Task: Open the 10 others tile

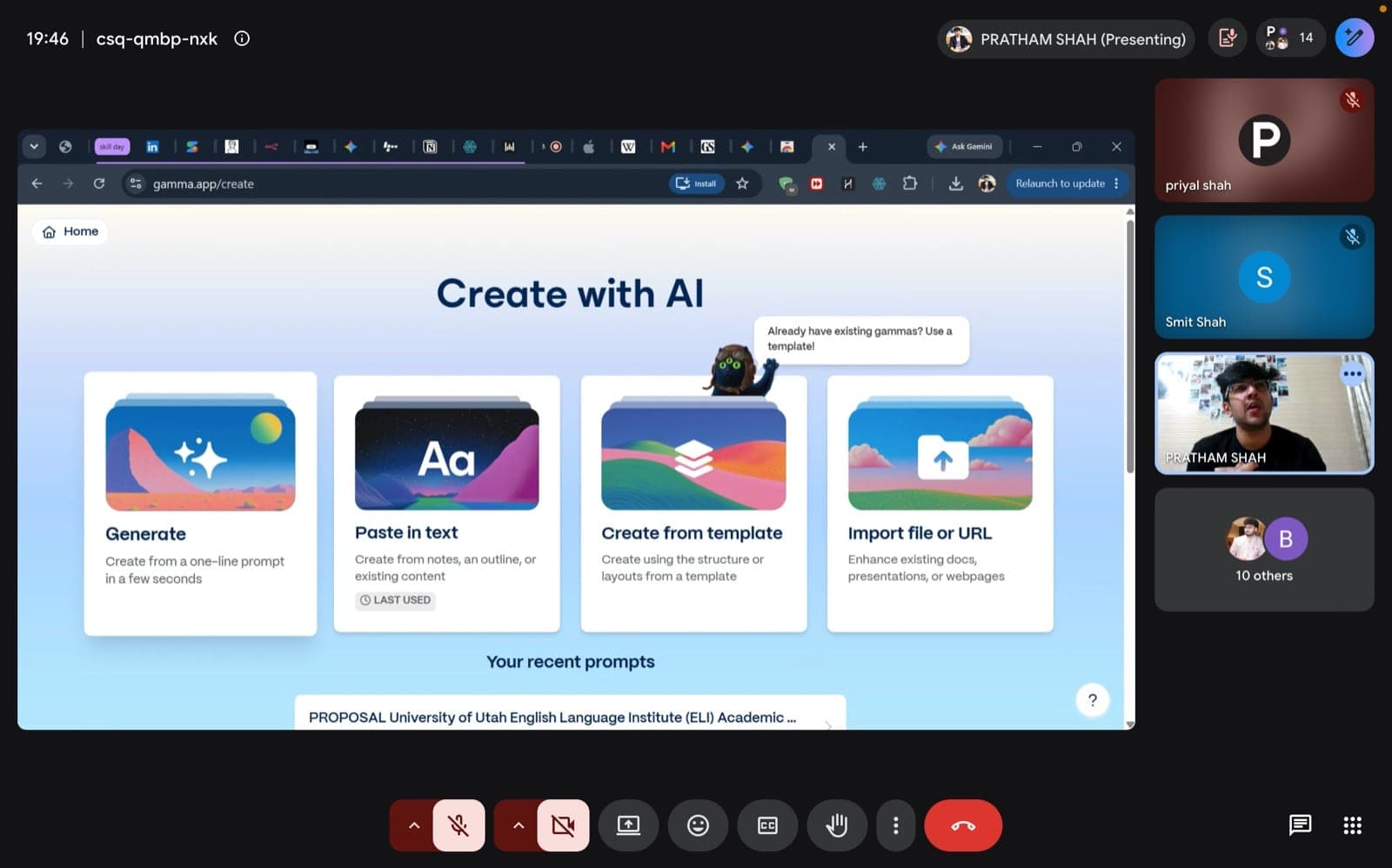Action: (1264, 549)
